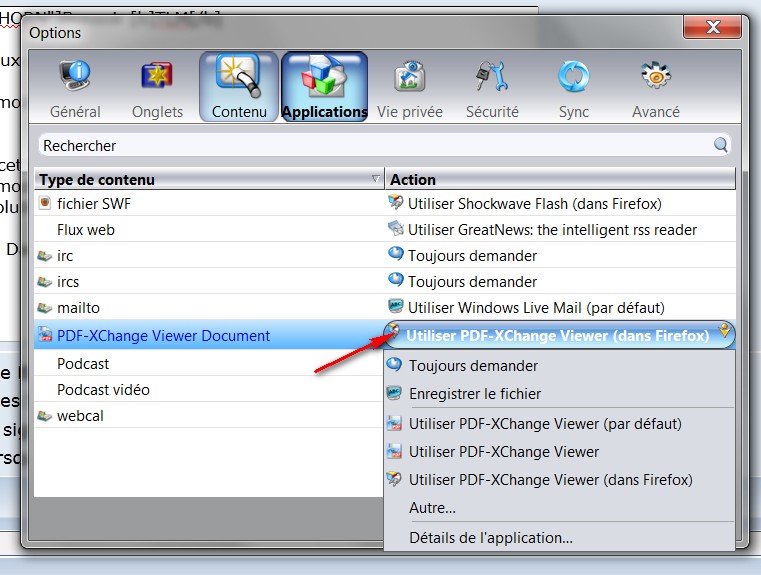Screen dimensions: 761x575
Task: Click the fichier SWF icon
Action: click(45, 203)
